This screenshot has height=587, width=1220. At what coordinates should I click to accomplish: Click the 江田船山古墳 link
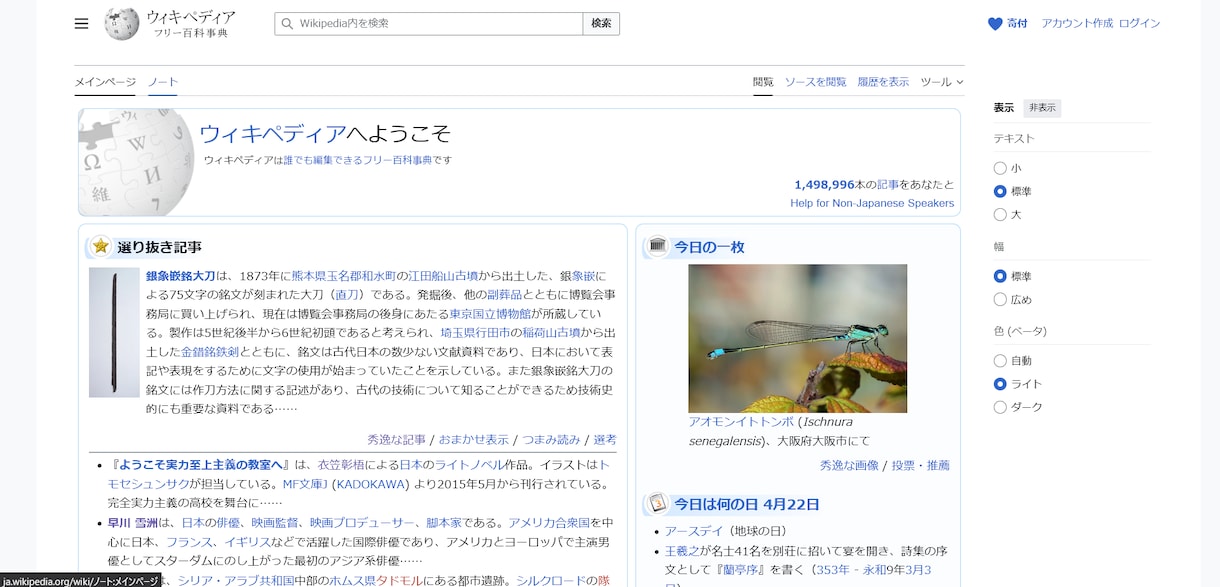point(443,276)
